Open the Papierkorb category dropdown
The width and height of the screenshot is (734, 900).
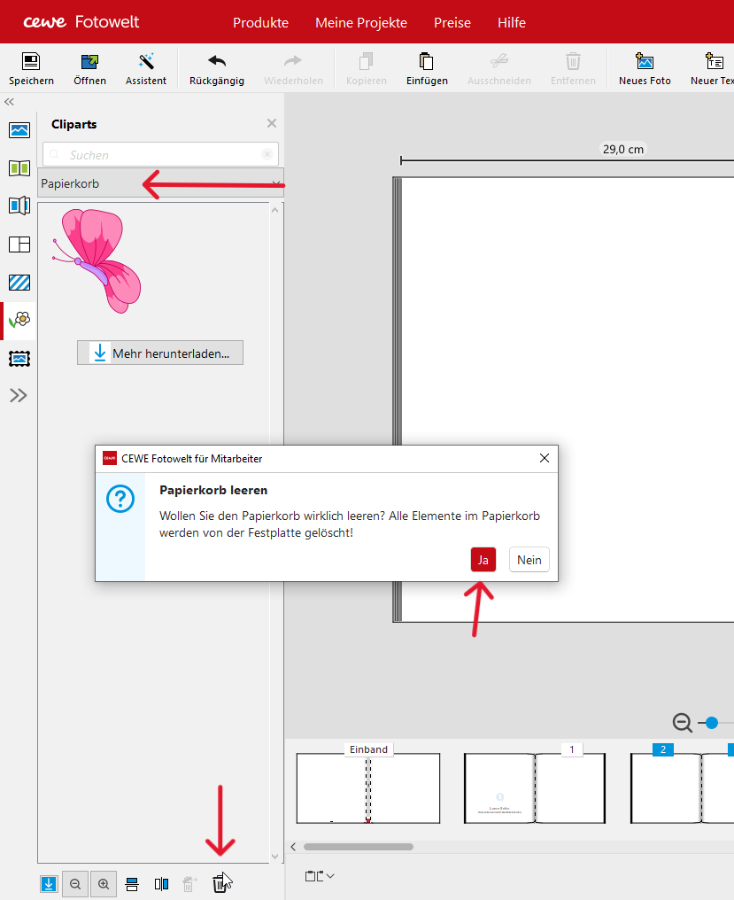coord(161,184)
